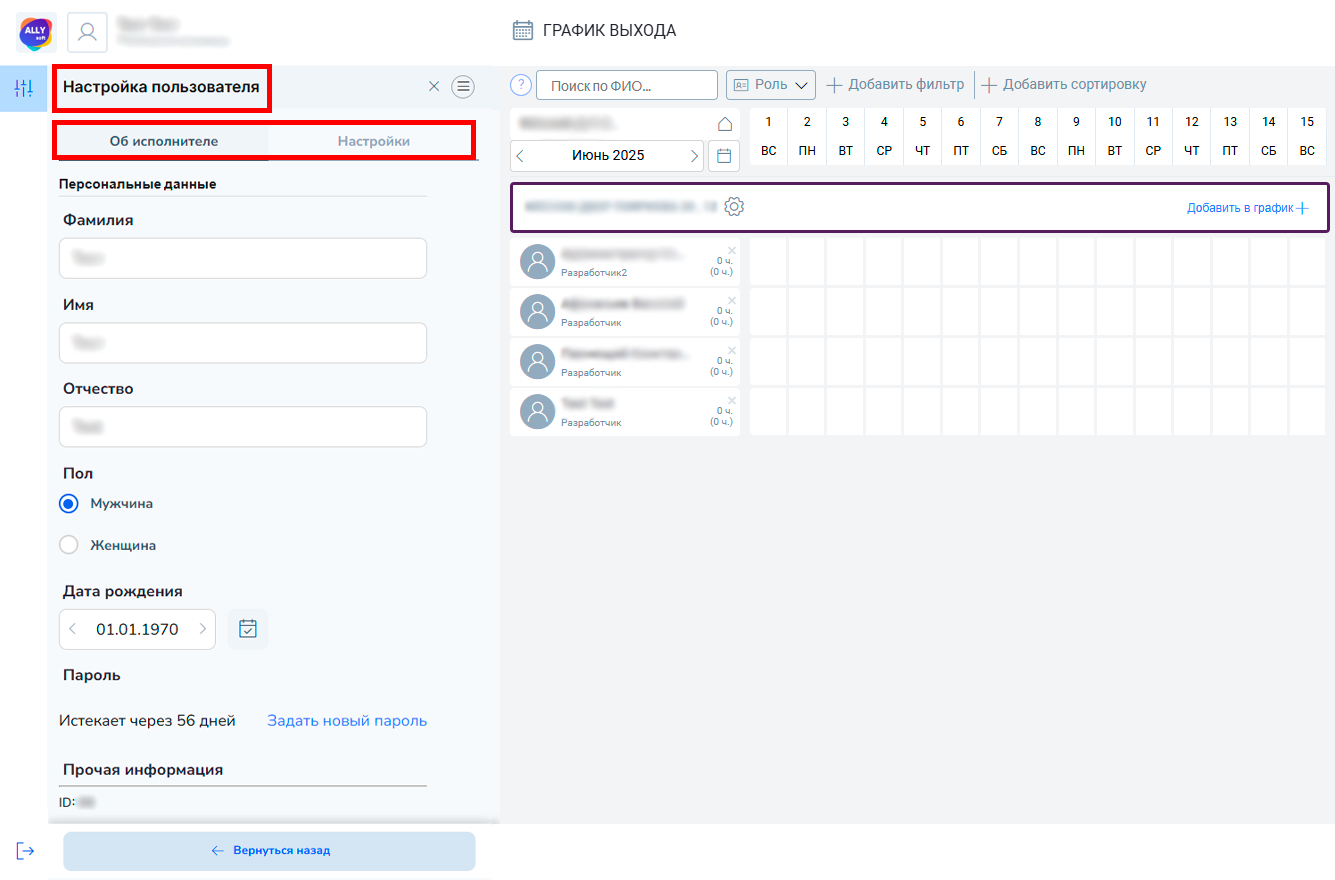Image resolution: width=1335 pixels, height=880 pixels.
Task: Open the calendar picker next to Июнь 2025
Action: pyautogui.click(x=724, y=156)
